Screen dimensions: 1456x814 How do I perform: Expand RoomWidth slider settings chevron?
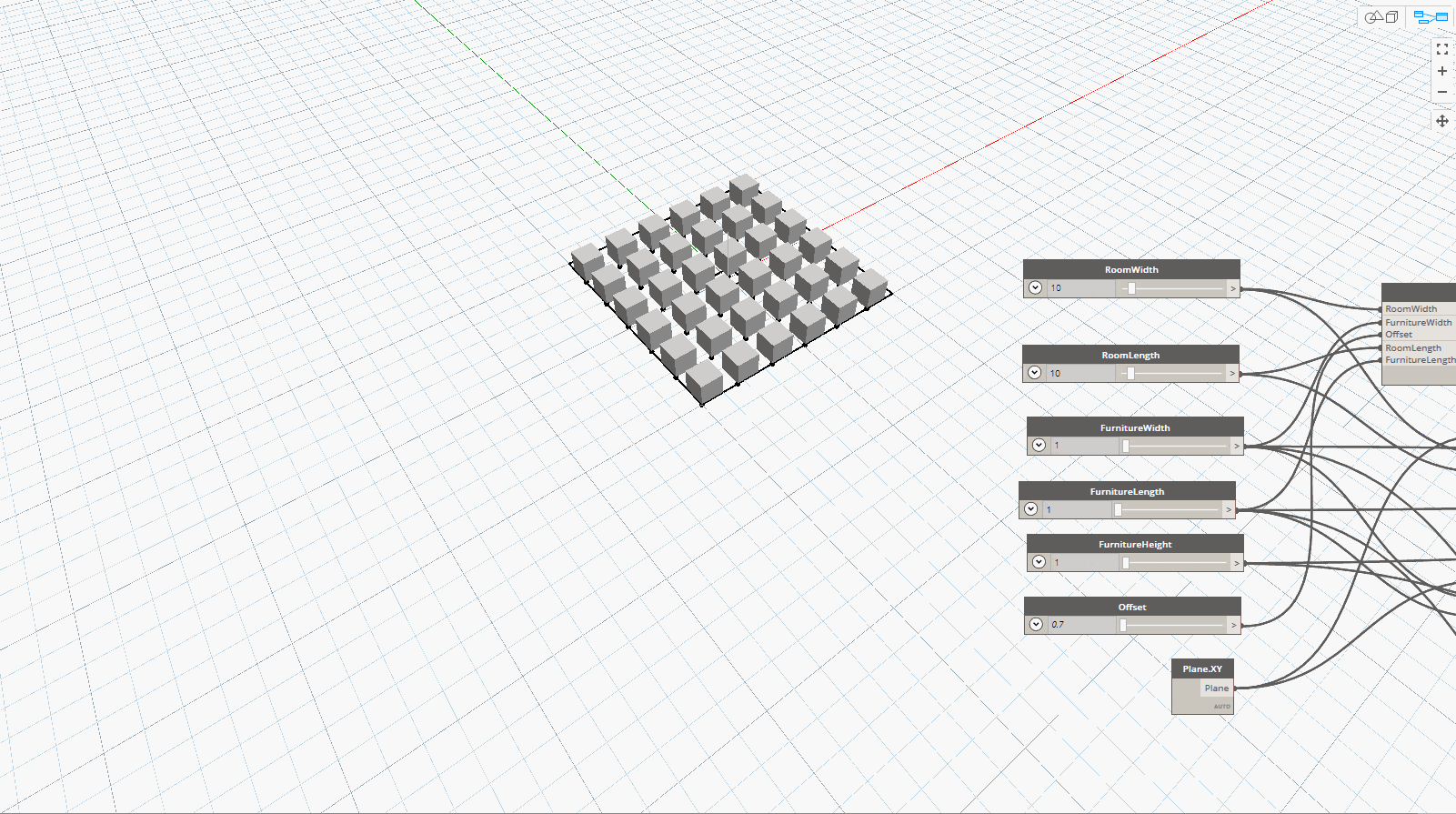point(1035,287)
